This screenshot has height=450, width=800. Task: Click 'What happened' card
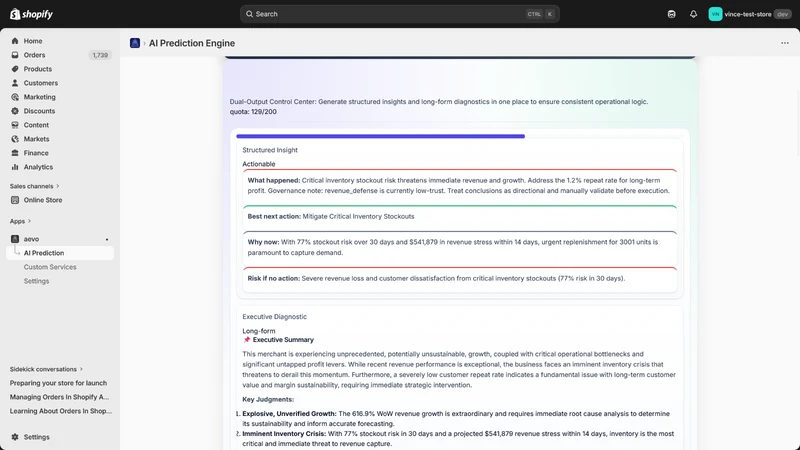point(460,186)
